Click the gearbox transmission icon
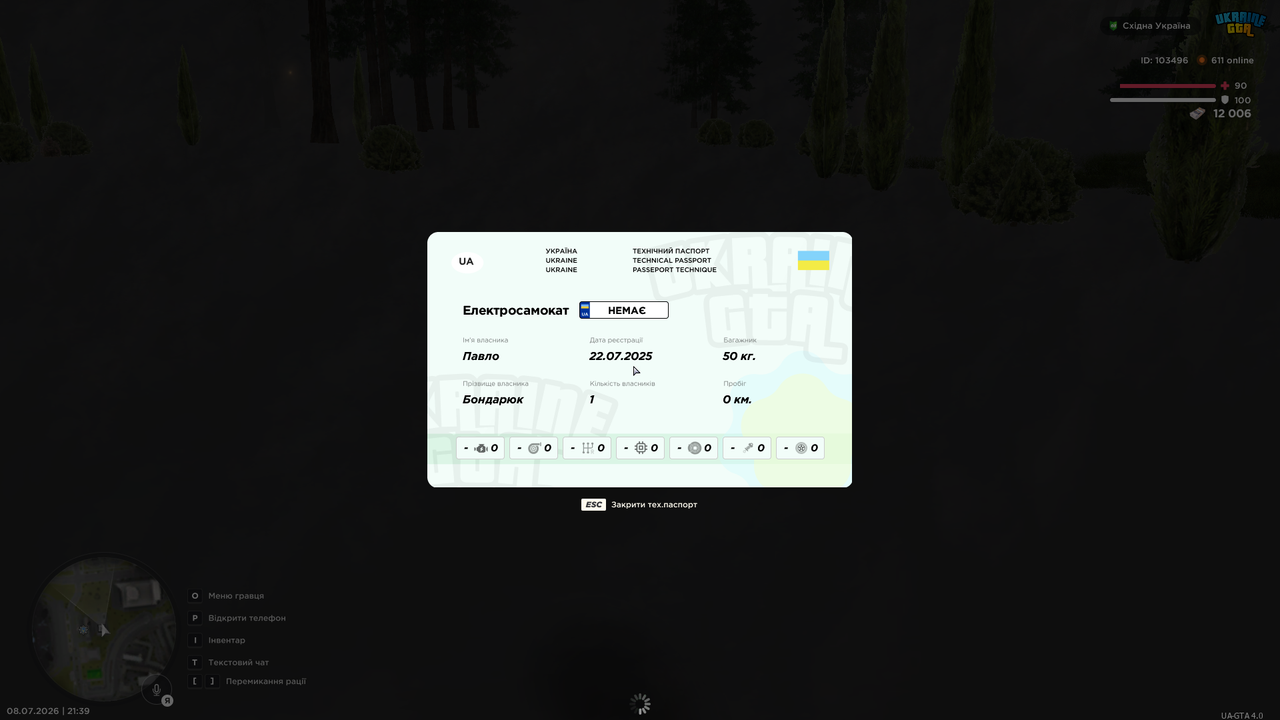1280x720 pixels. coord(588,448)
